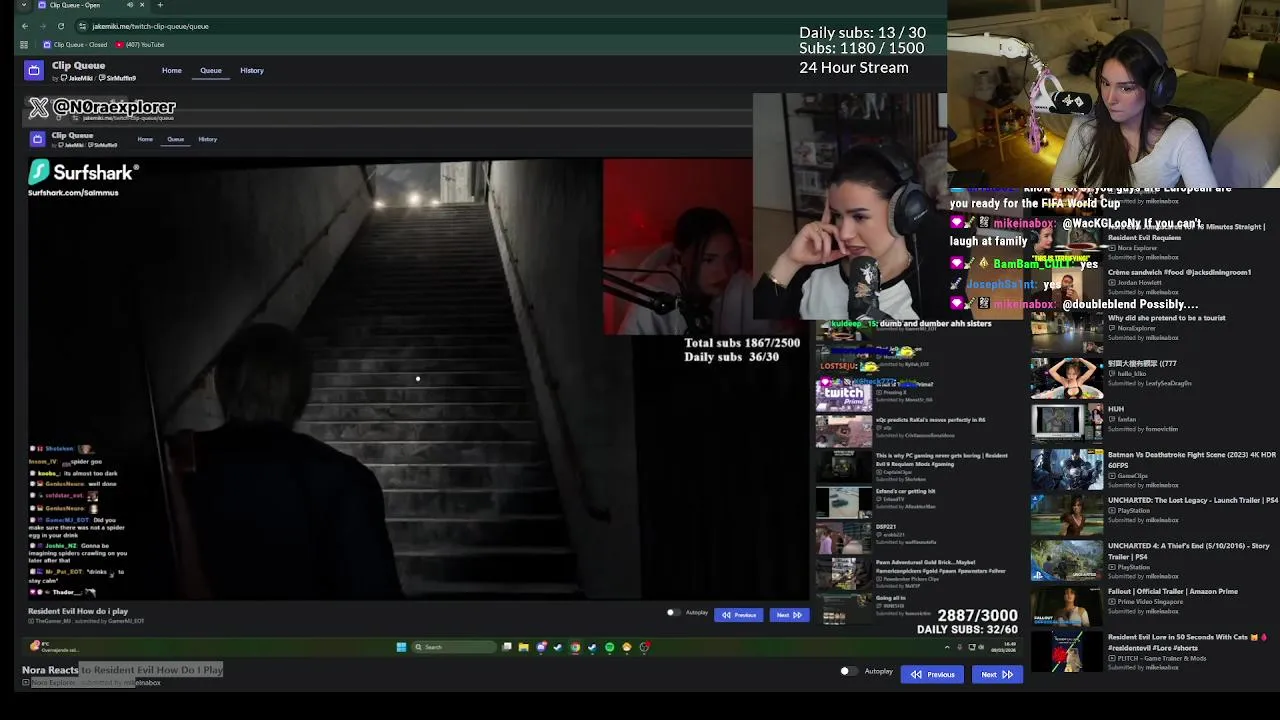This screenshot has height=720, width=1280.
Task: Click the Previous button inside the embedded clip
Action: point(739,615)
